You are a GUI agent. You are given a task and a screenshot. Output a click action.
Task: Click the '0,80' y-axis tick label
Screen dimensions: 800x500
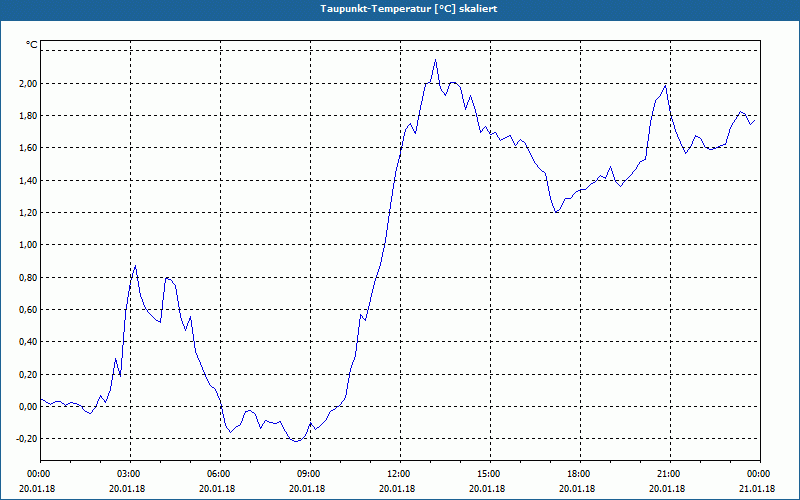click(x=28, y=278)
